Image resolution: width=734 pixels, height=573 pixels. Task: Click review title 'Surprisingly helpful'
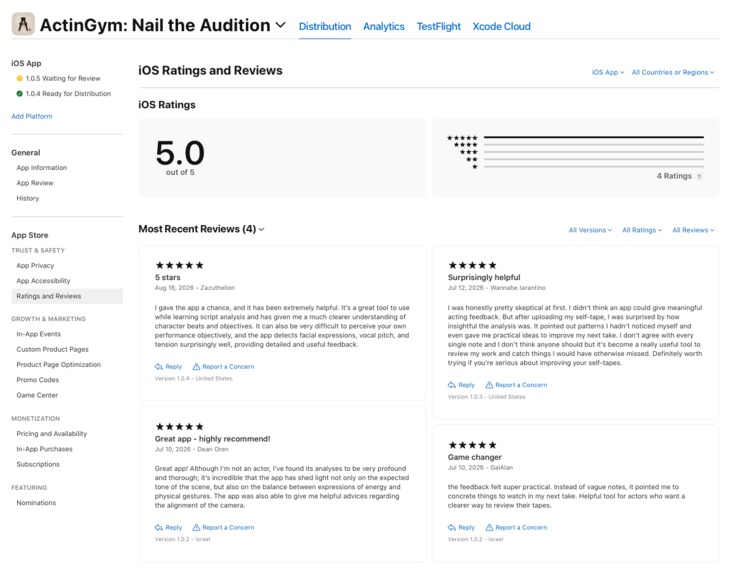tap(484, 278)
